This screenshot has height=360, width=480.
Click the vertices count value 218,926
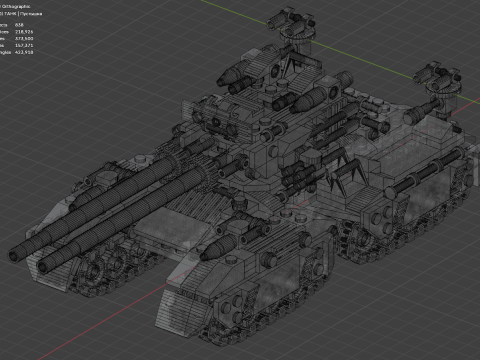tap(24, 32)
